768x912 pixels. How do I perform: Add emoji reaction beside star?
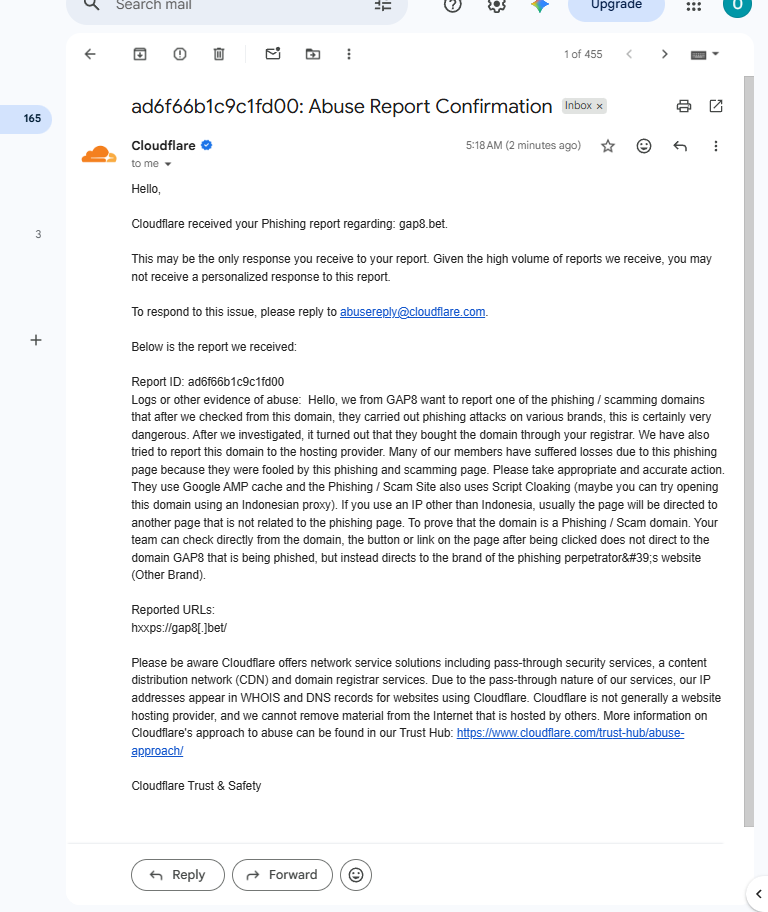pos(643,146)
